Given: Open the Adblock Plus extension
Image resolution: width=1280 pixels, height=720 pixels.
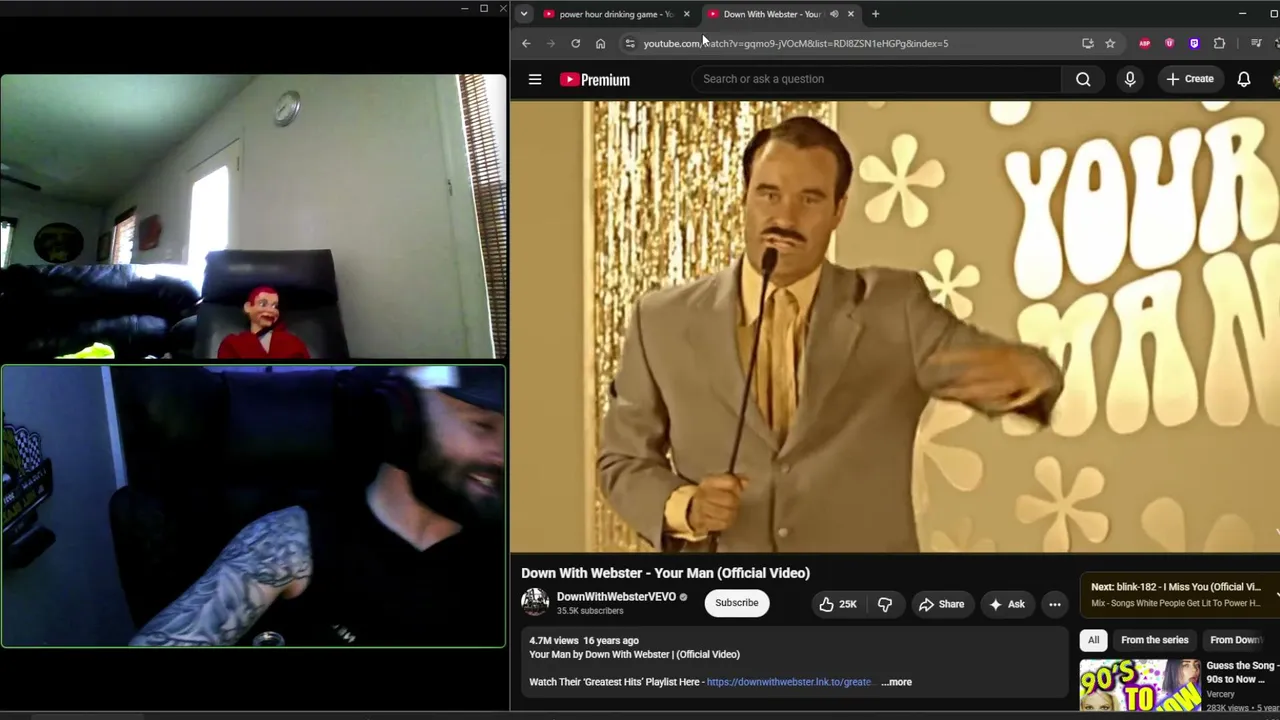Looking at the screenshot, I should (x=1145, y=43).
